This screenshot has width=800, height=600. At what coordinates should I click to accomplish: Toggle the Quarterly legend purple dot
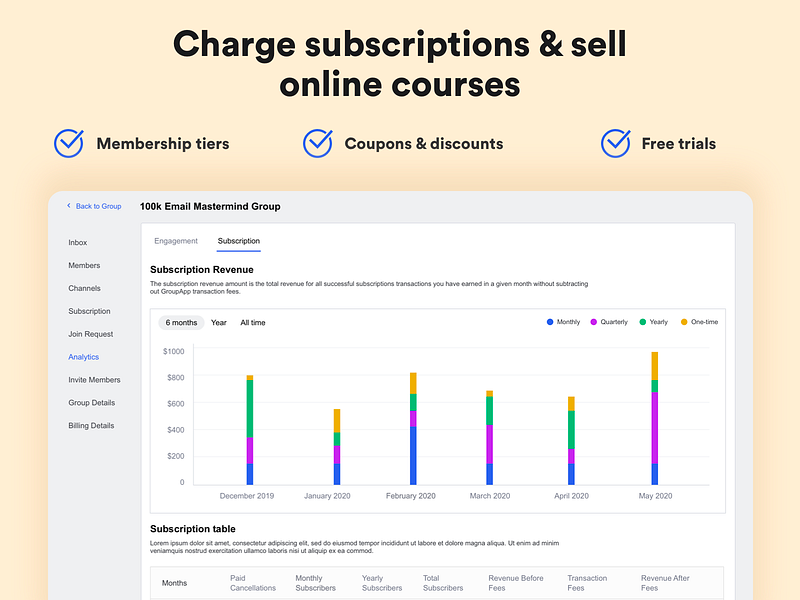593,322
